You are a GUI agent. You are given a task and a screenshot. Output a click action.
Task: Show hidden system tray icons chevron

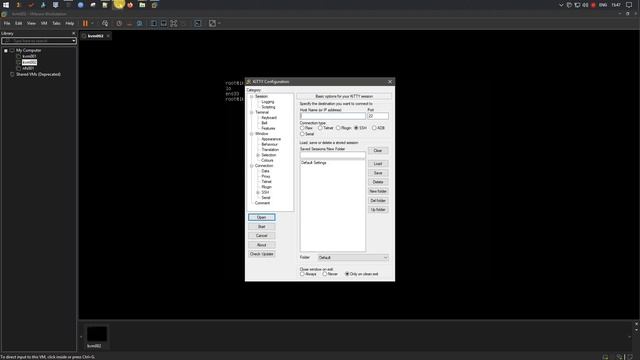tap(561, 5)
